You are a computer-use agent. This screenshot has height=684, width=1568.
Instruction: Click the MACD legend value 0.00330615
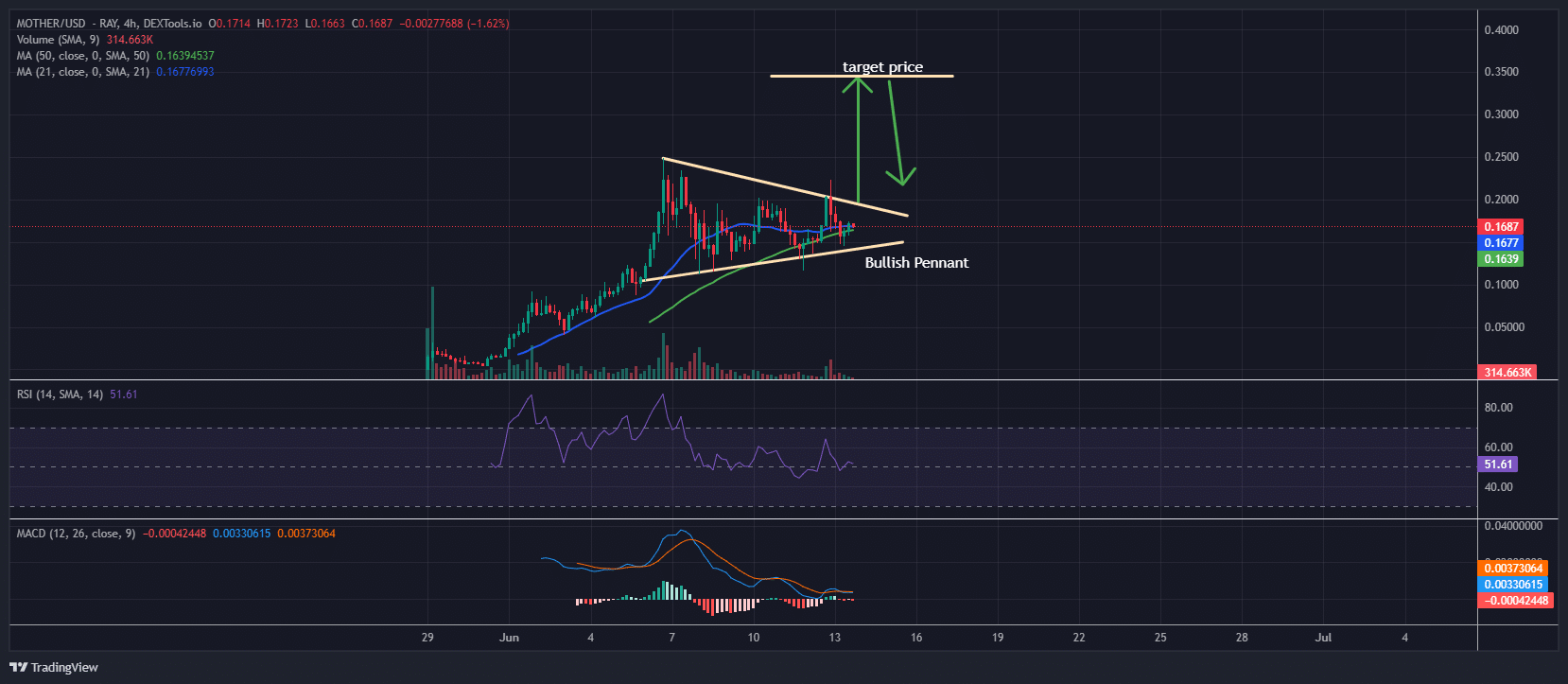coord(241,534)
